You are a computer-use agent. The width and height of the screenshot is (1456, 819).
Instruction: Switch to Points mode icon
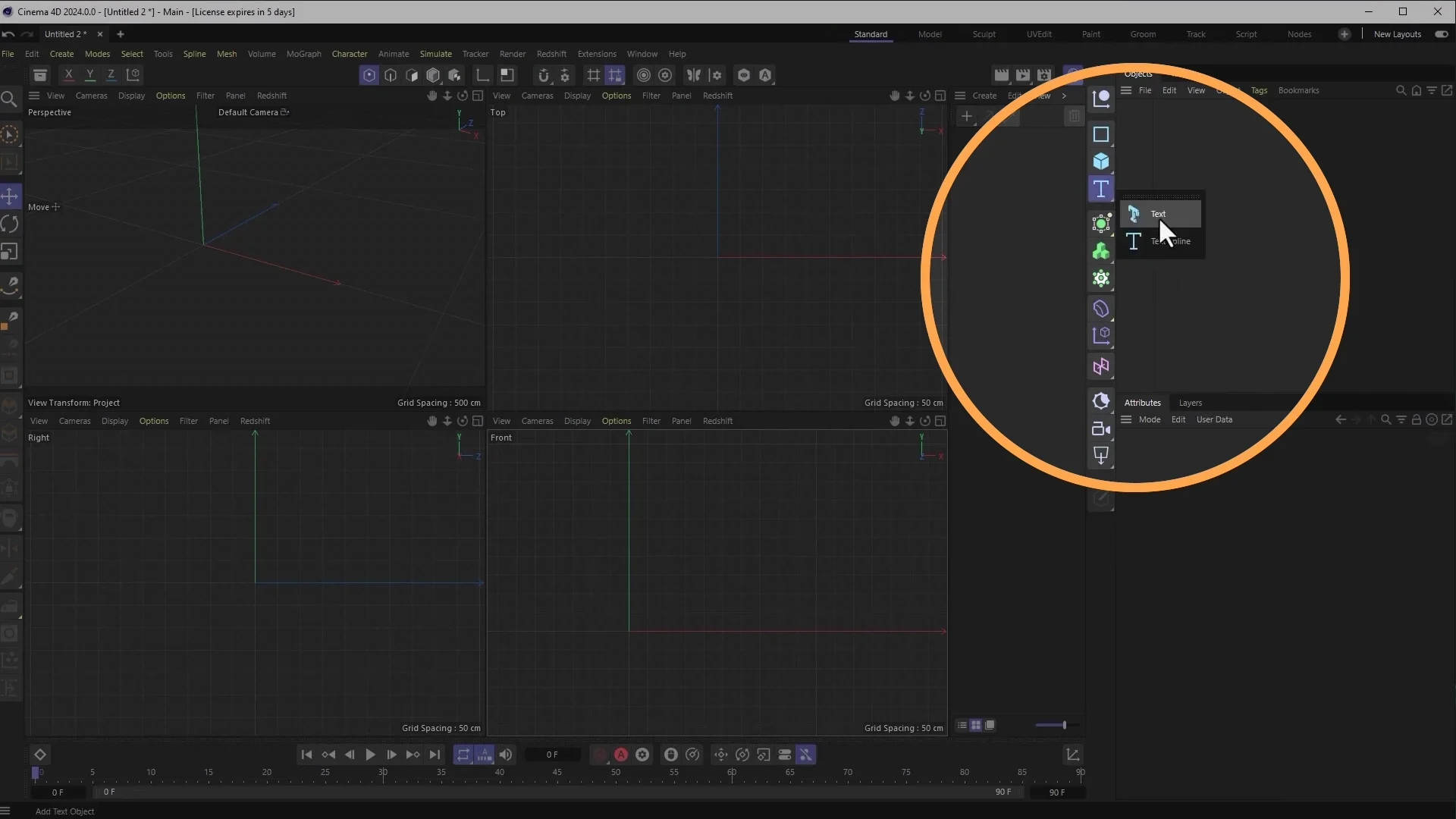[x=369, y=75]
